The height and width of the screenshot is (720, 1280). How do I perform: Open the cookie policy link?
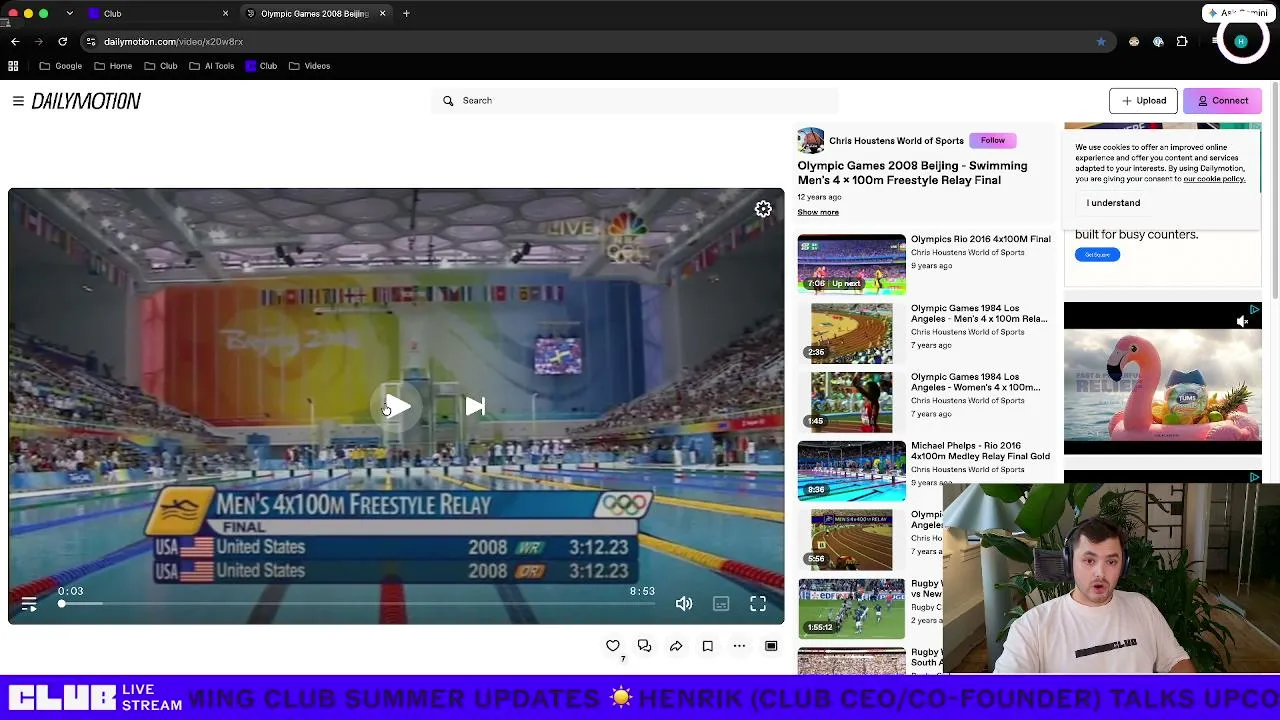tap(1214, 179)
